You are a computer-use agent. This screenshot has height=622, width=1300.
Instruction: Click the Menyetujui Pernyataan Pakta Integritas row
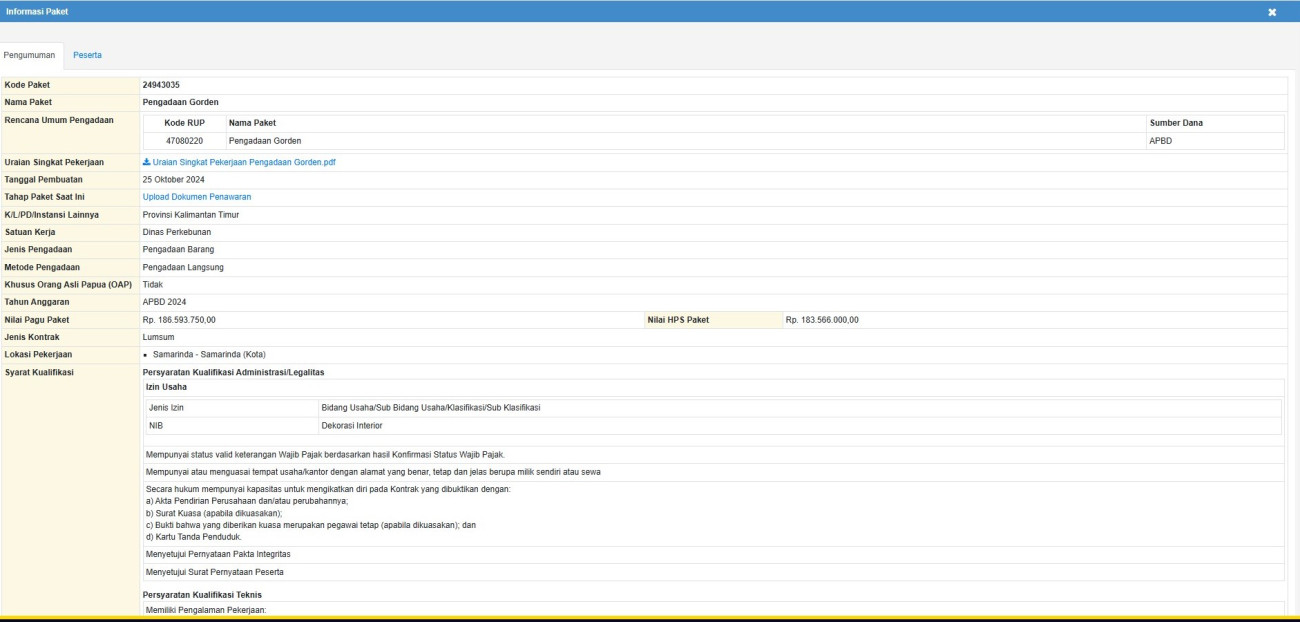coord(219,554)
